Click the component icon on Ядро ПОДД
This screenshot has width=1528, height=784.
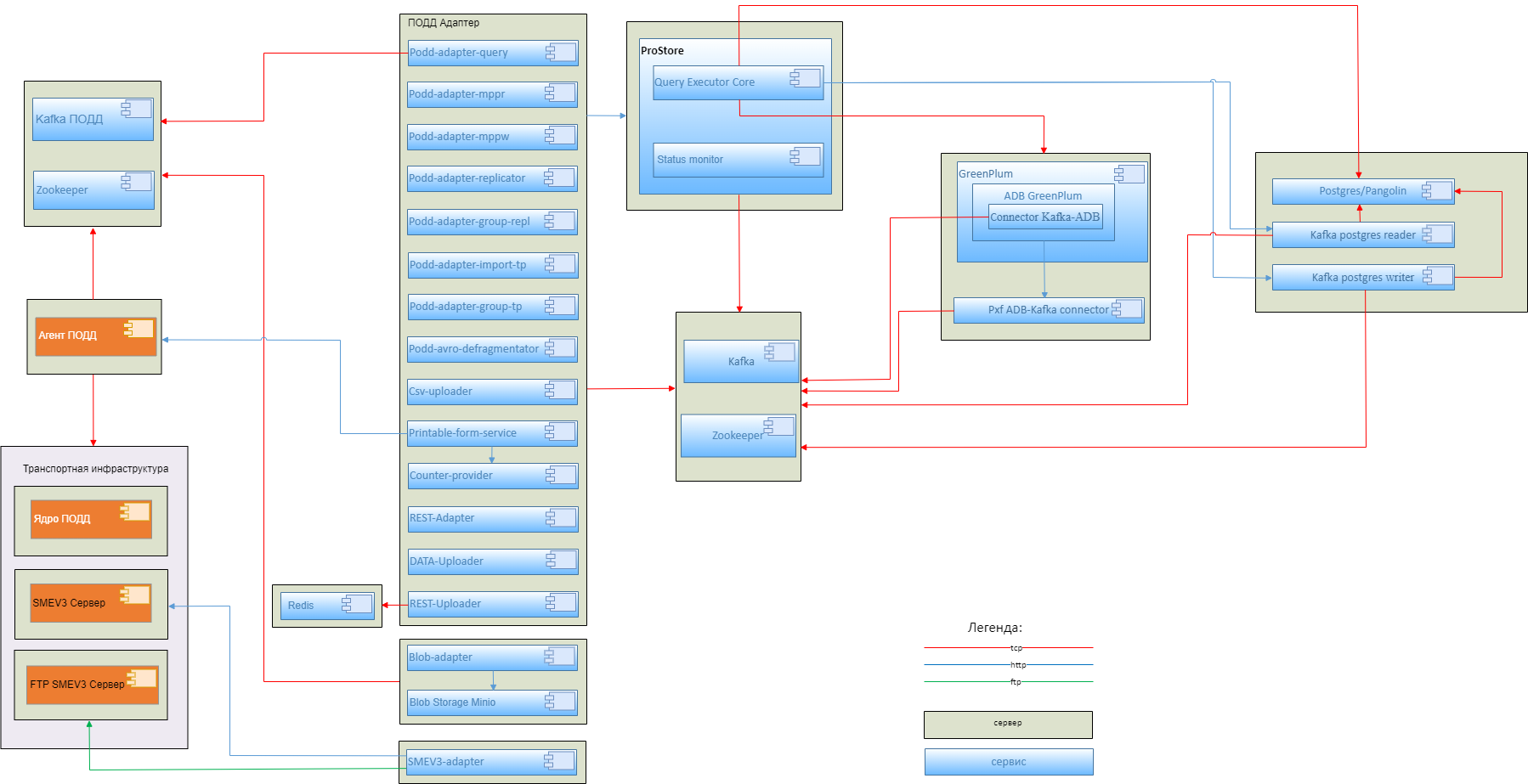pos(135,510)
